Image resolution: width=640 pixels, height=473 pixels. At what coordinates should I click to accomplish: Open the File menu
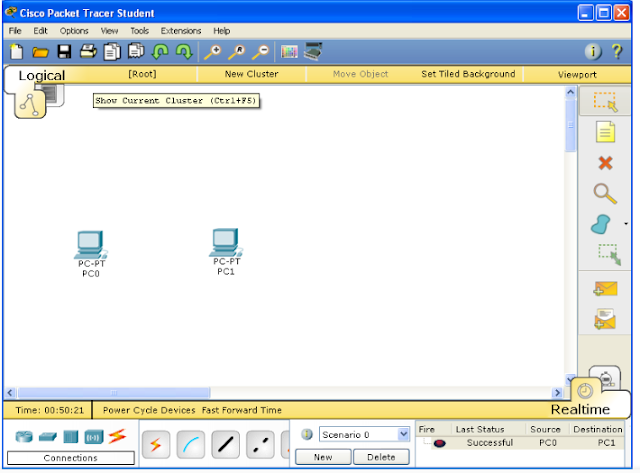15,31
